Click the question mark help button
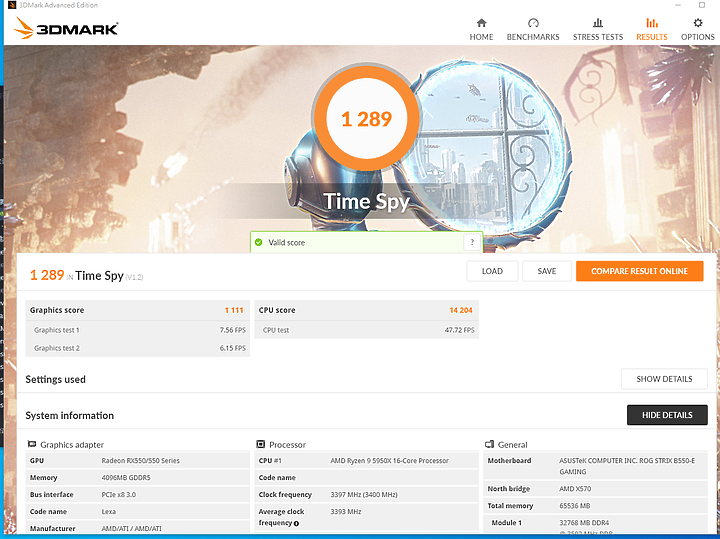This screenshot has height=539, width=720. pyautogui.click(x=472, y=242)
